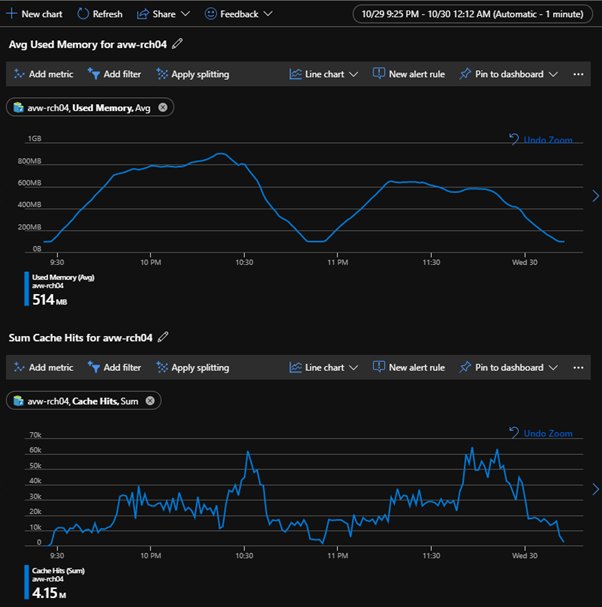Pin Used Memory chart to dashboard

point(508,74)
